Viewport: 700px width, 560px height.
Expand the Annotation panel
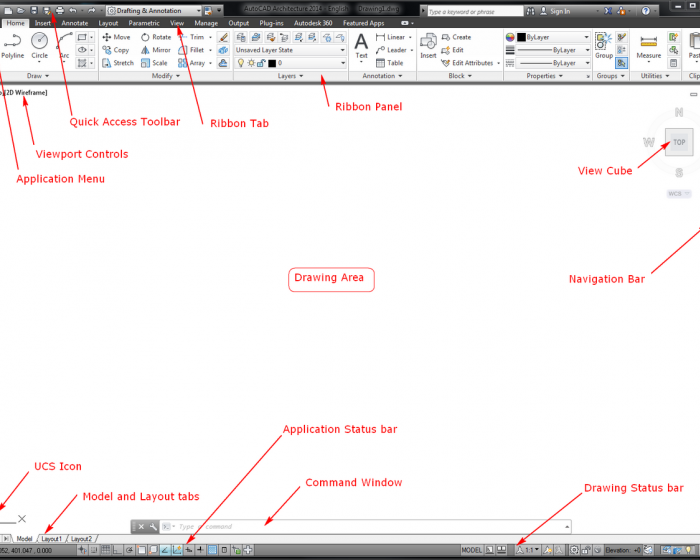click(x=382, y=76)
